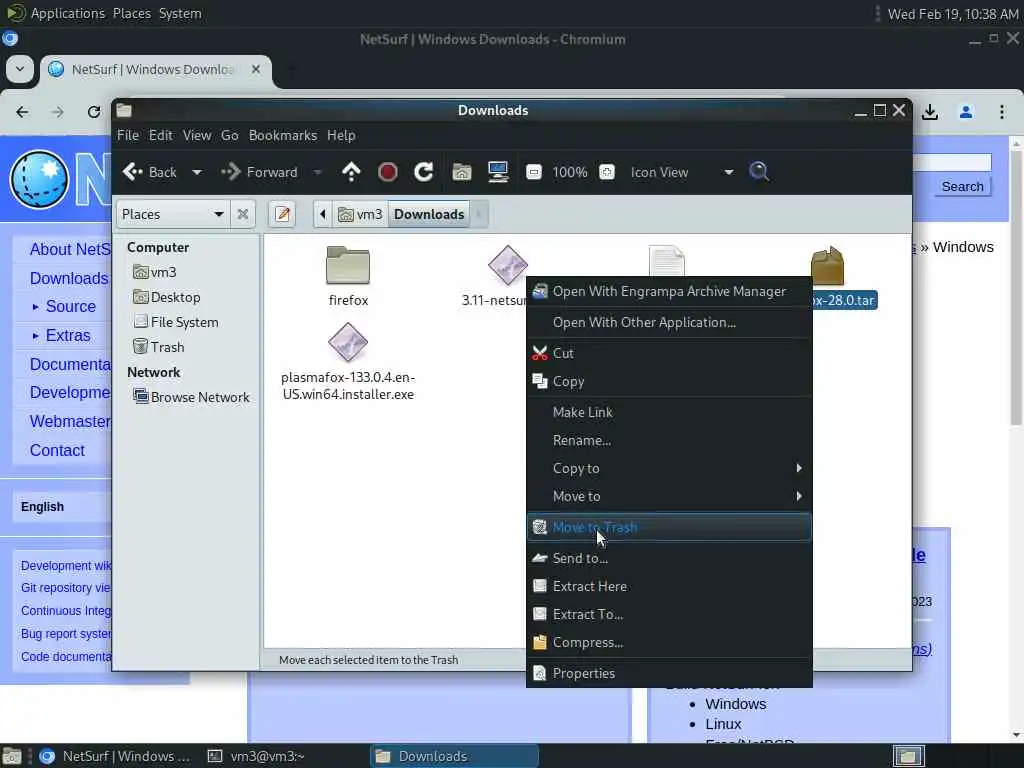Open the Icon View mode dropdown
Screen dimensions: 1024x768
681,172
